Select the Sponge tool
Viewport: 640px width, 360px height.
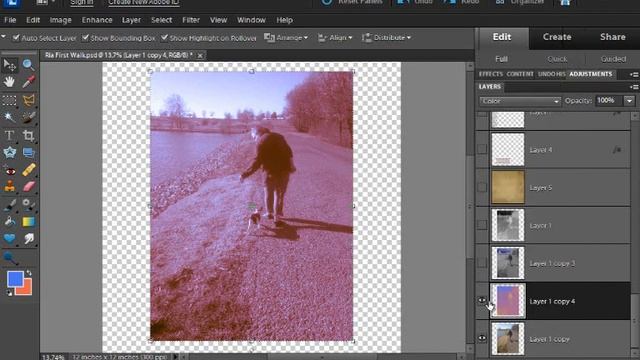click(9, 258)
